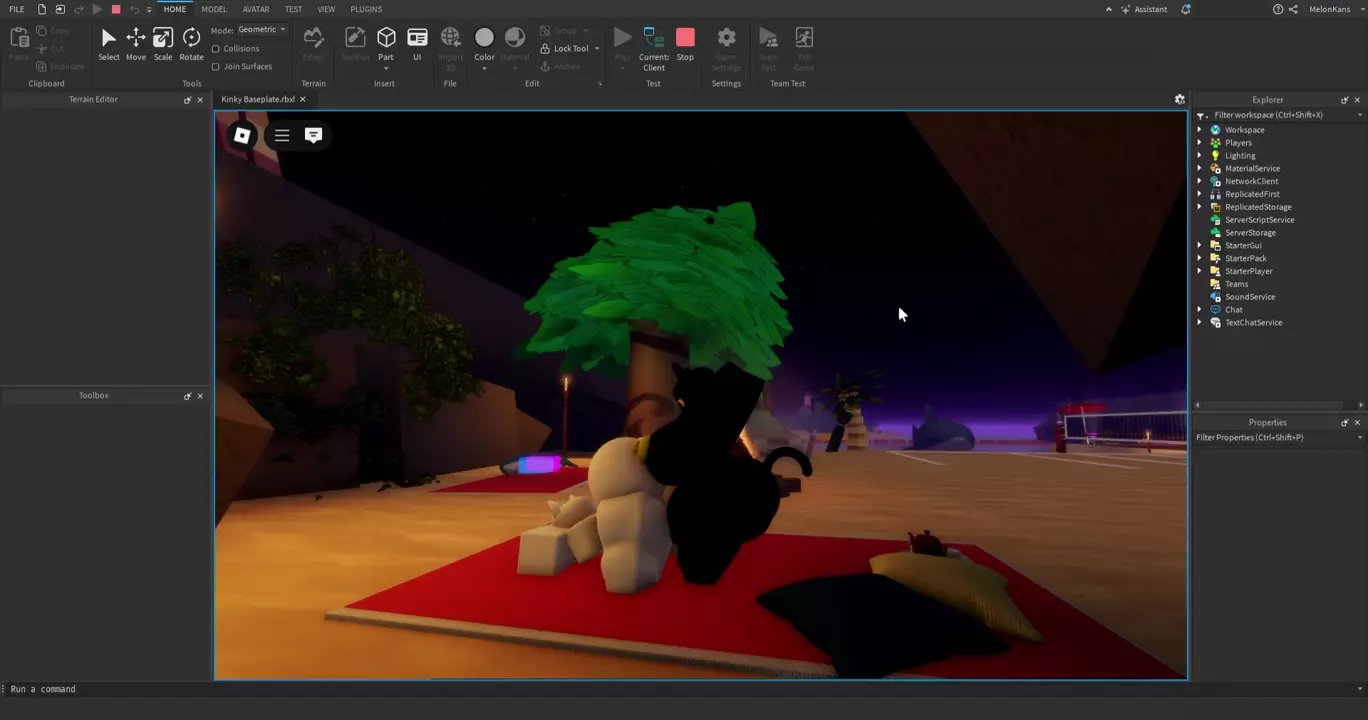Open viewport settings gear
1368x720 pixels.
tap(1180, 99)
